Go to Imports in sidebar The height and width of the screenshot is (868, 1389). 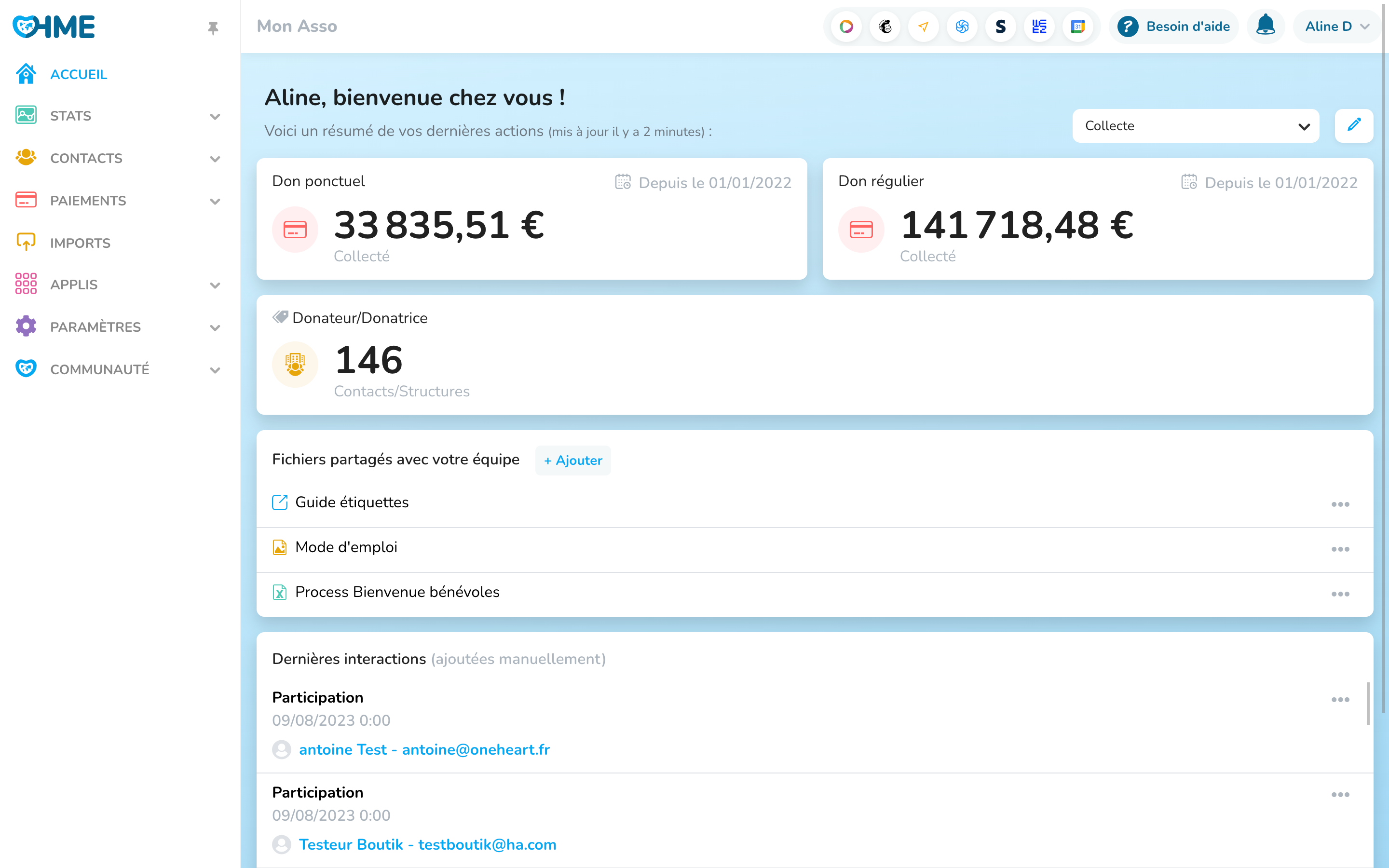(80, 243)
